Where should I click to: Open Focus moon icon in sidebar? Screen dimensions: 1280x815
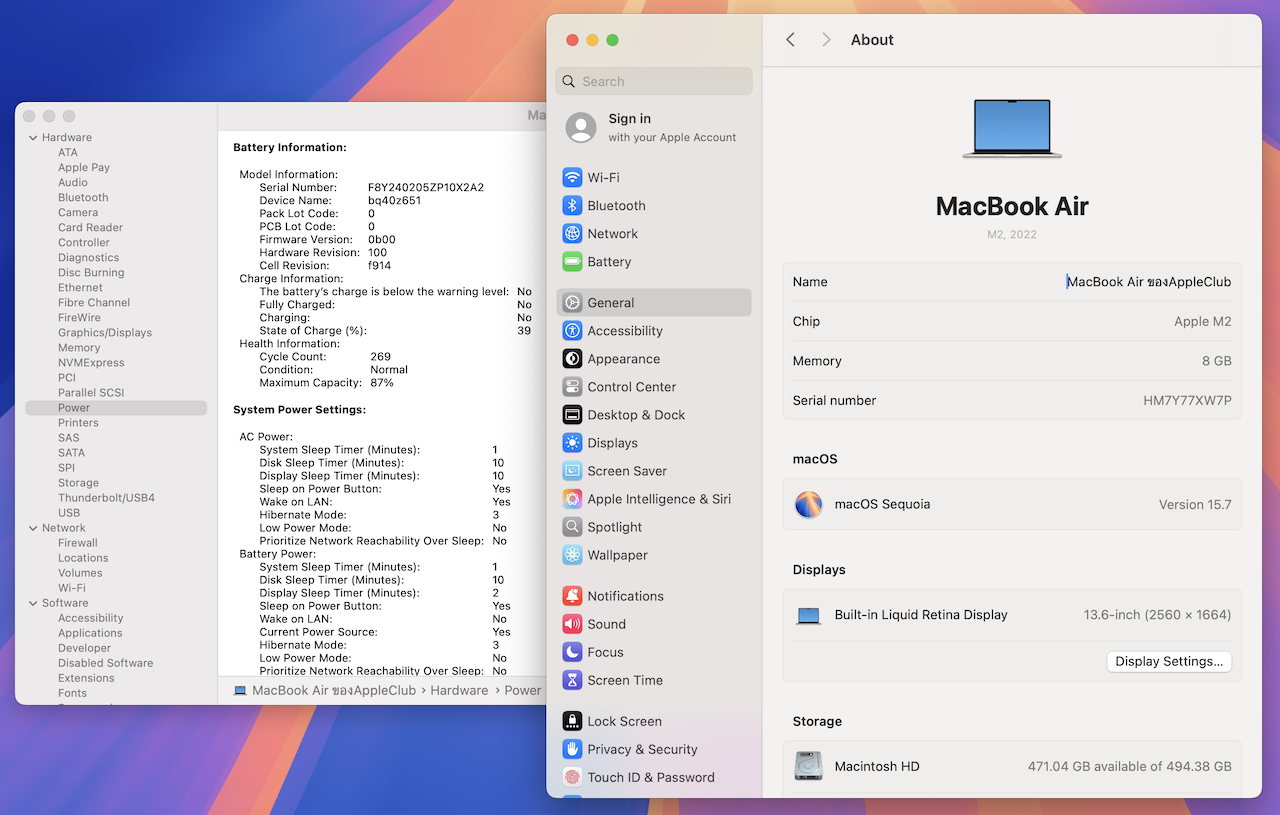(572, 652)
